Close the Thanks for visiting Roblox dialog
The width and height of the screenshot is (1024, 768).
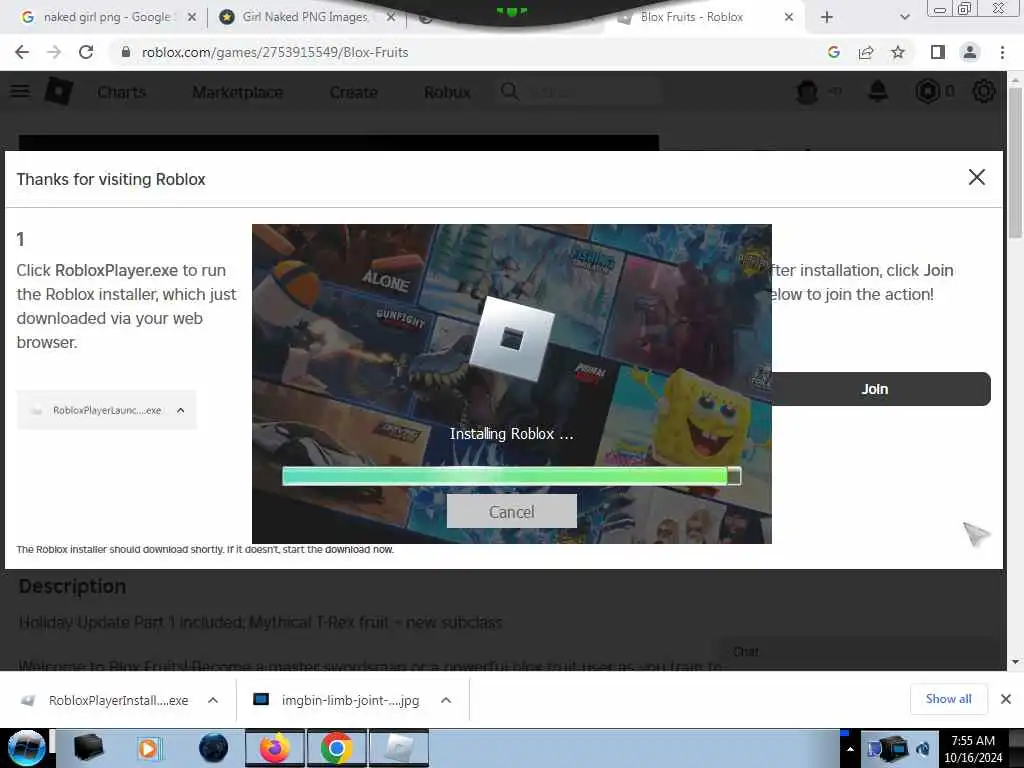pyautogui.click(x=976, y=177)
